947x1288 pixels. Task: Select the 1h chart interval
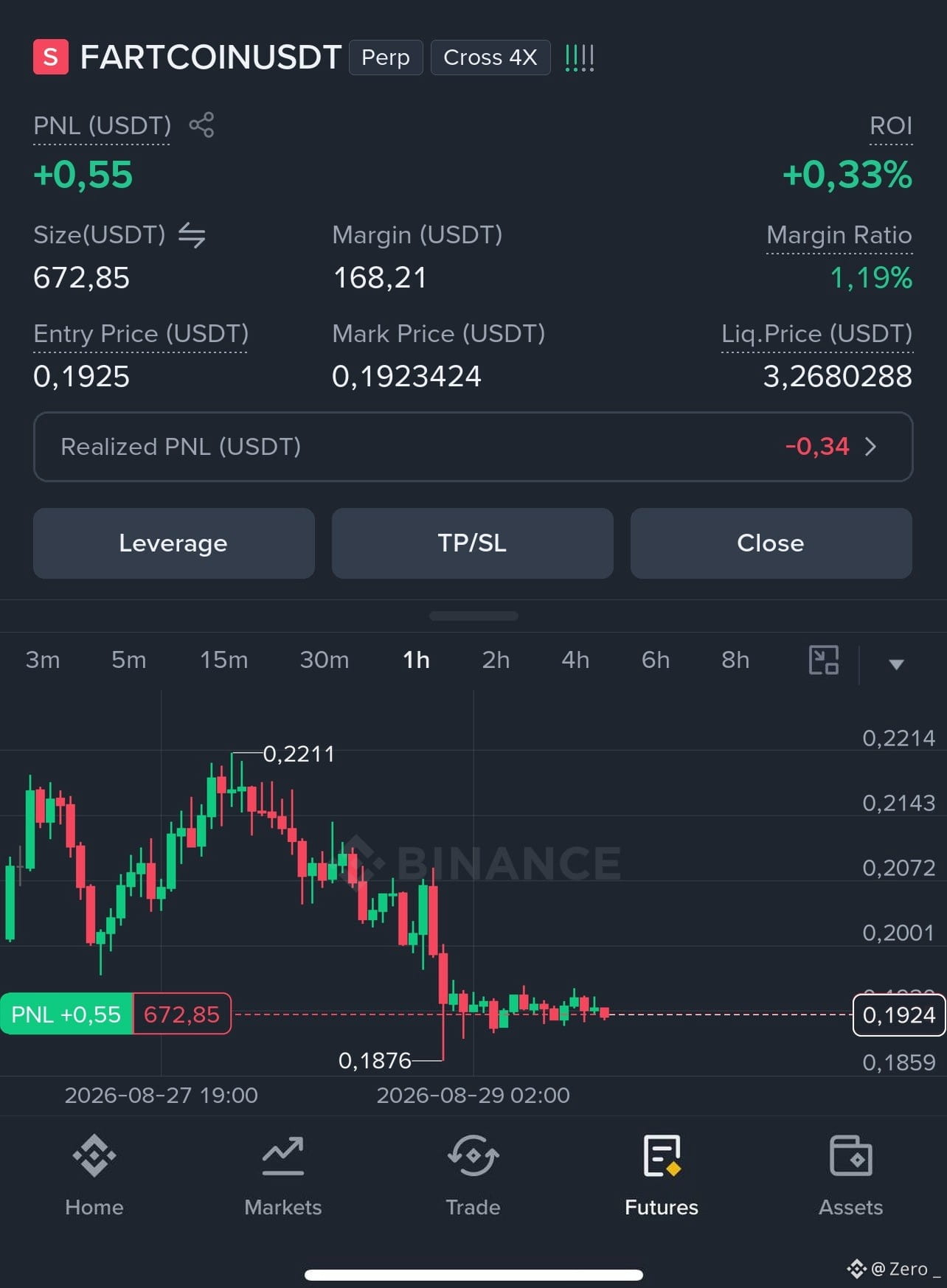[x=416, y=660]
